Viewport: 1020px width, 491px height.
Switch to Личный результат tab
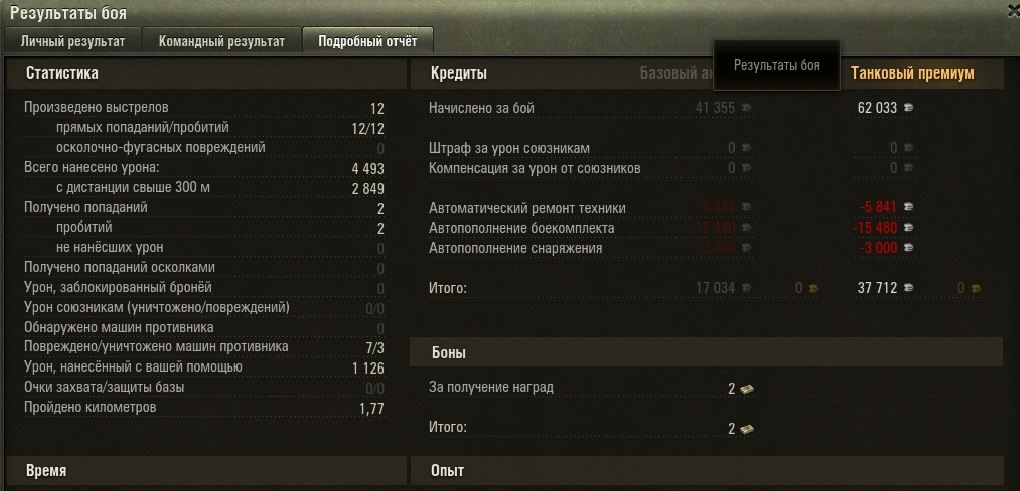click(x=72, y=41)
